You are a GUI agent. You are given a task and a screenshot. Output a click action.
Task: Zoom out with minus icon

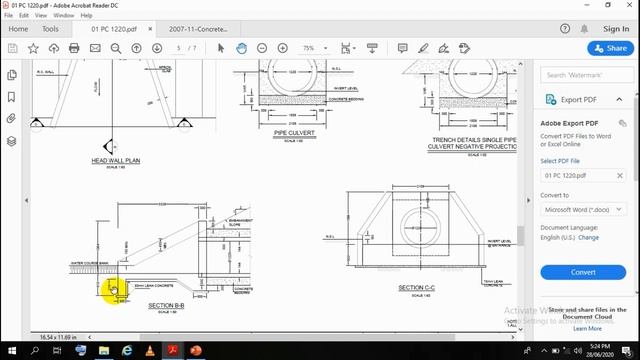click(x=262, y=48)
